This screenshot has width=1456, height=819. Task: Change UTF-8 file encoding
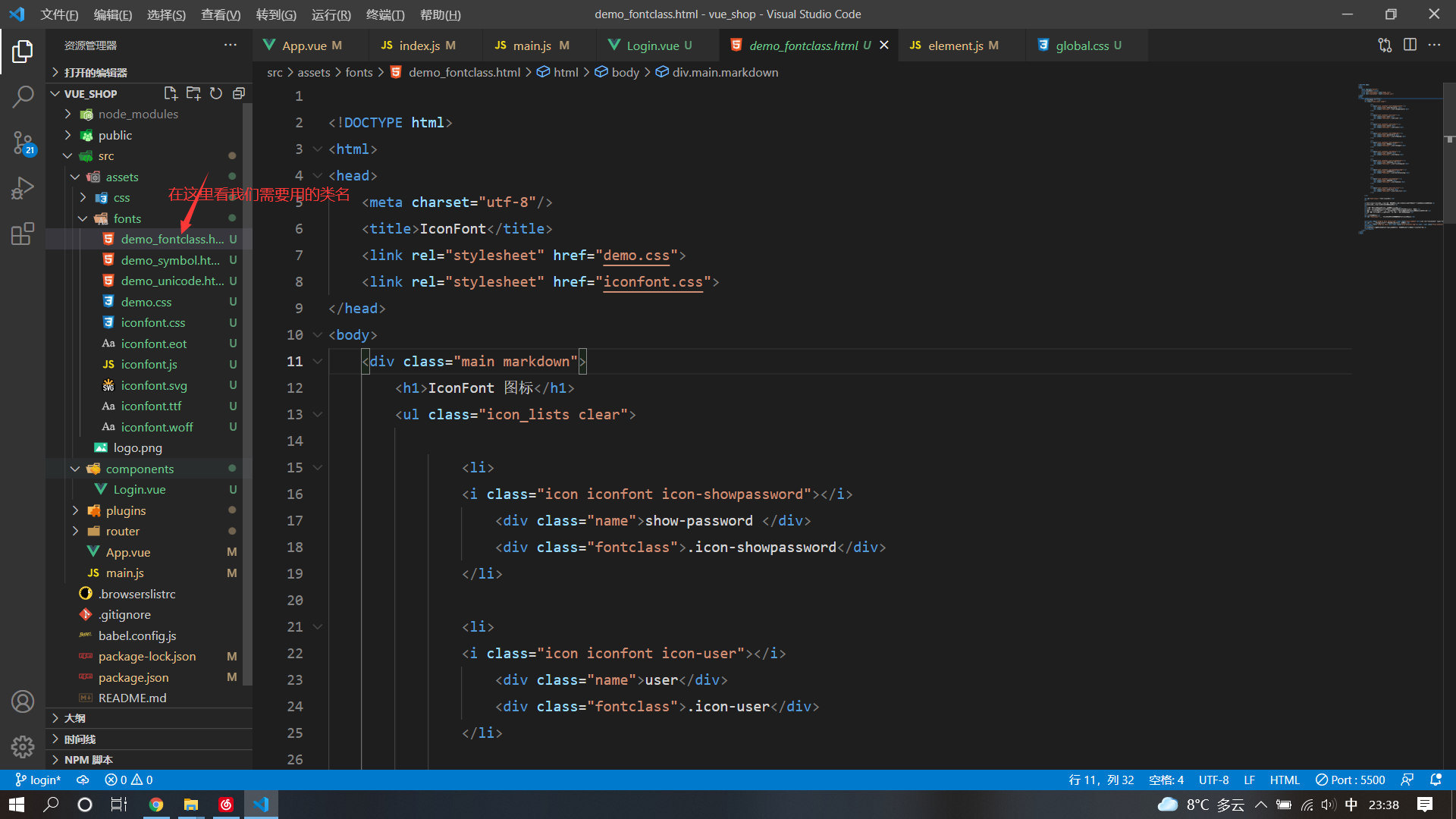1213,780
